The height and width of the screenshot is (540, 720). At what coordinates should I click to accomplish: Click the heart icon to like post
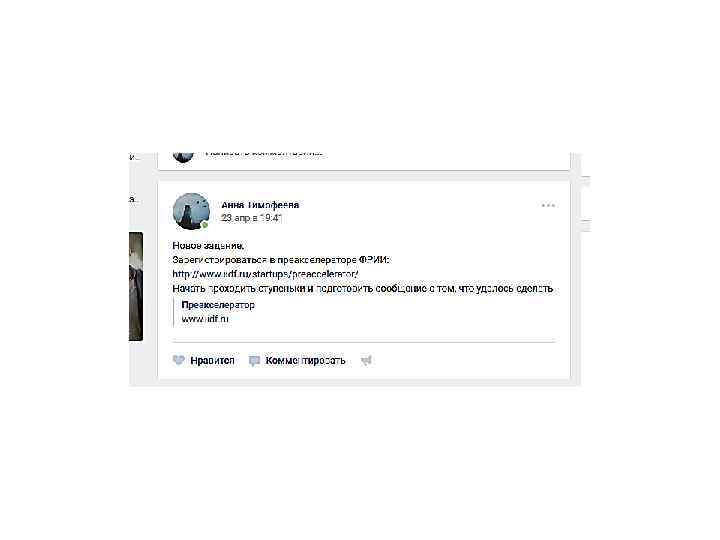[x=179, y=360]
